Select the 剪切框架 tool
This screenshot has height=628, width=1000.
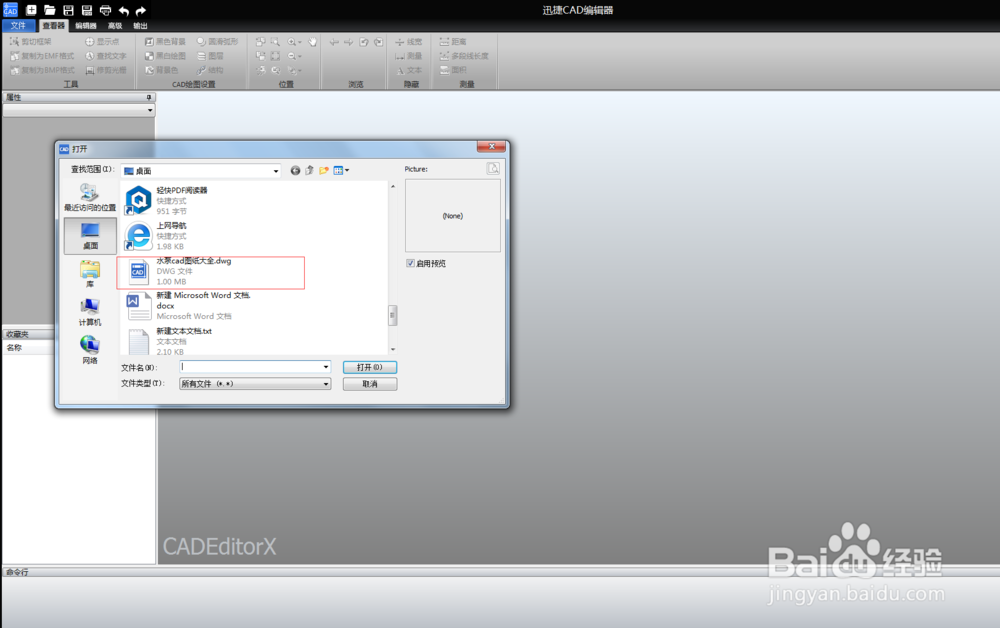pyautogui.click(x=31, y=41)
